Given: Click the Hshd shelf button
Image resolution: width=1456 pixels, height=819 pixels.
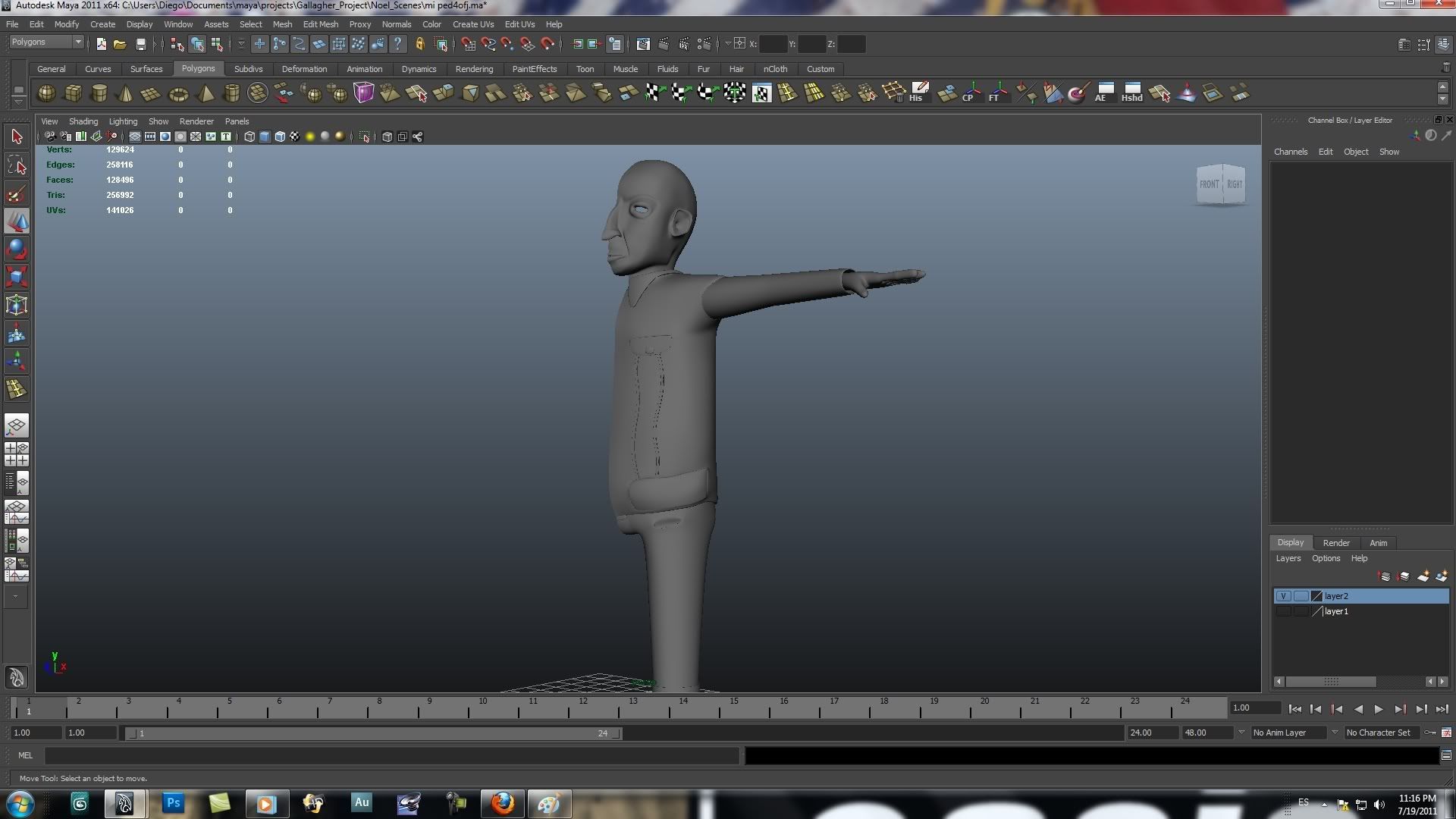Looking at the screenshot, I should (x=1131, y=93).
